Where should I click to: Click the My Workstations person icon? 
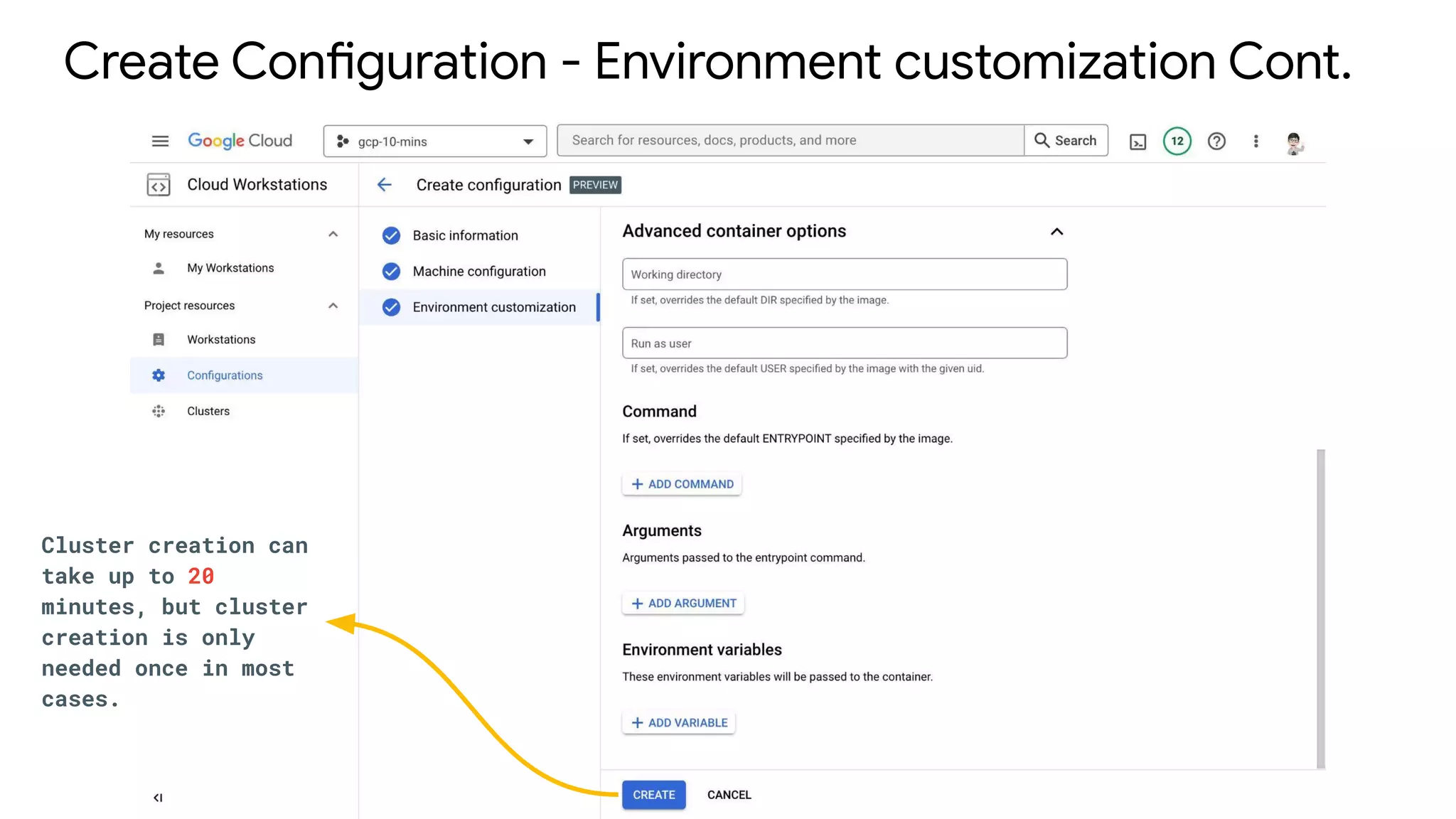pos(159,268)
